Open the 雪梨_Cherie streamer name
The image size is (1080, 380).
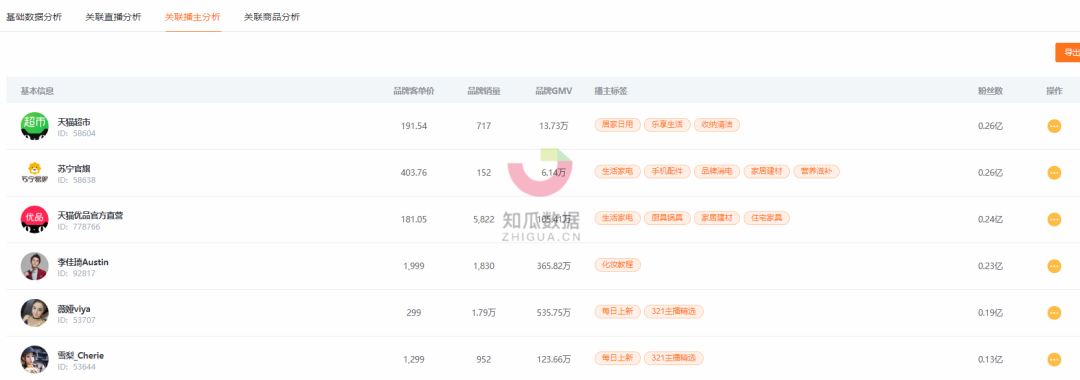[81, 356]
